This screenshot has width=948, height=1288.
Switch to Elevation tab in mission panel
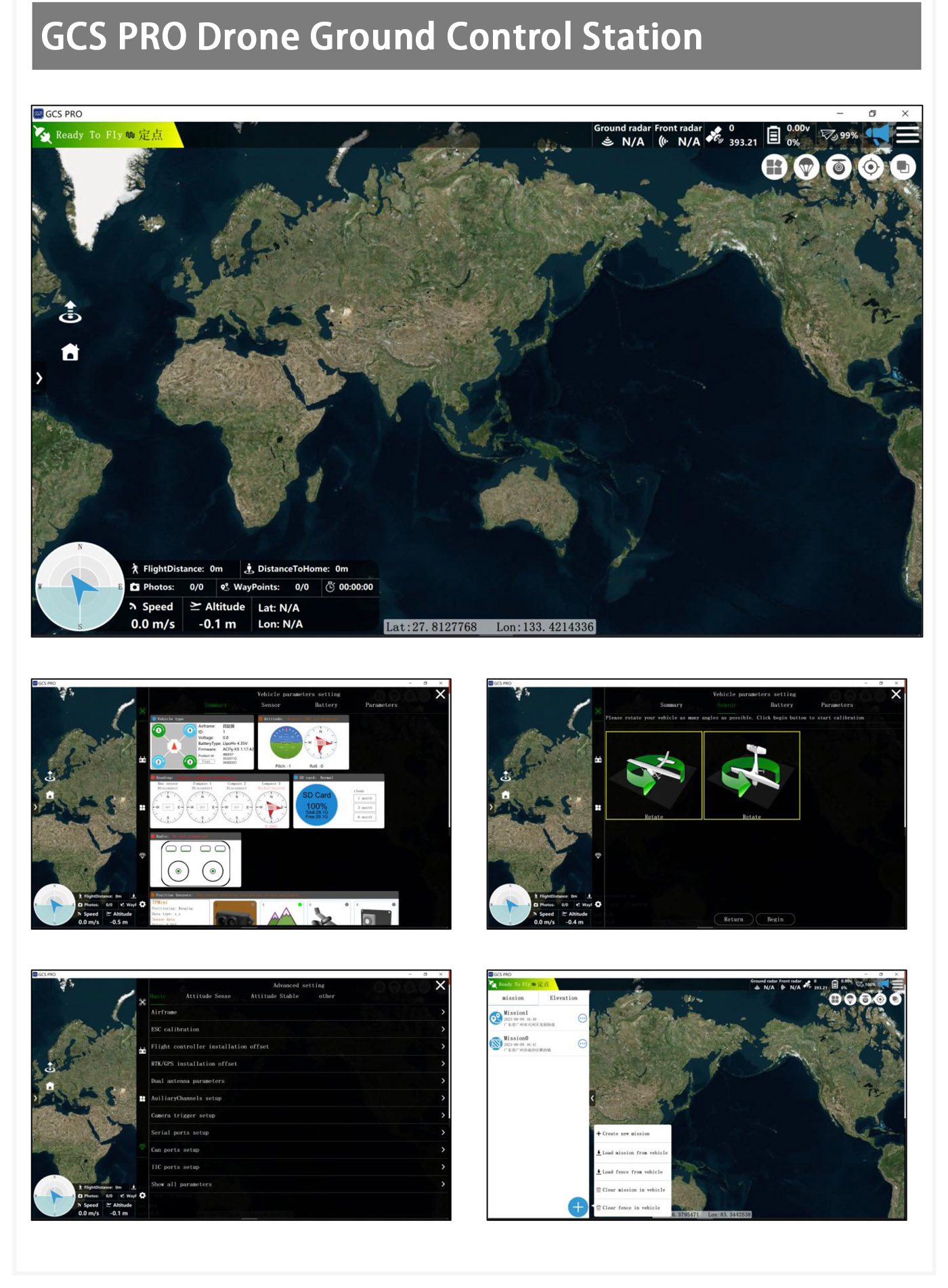pos(563,997)
